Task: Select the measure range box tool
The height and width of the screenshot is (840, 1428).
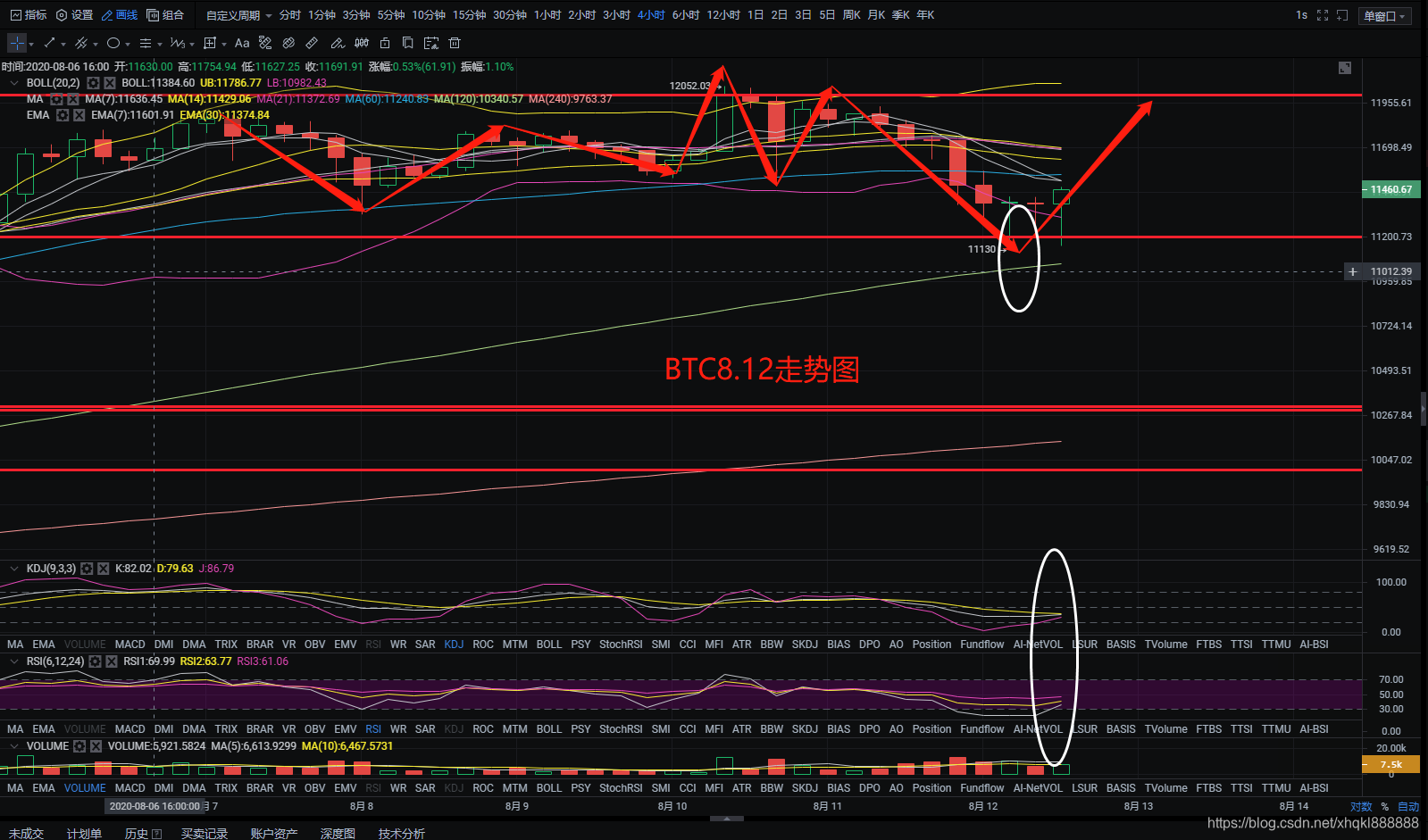Action: coord(210,43)
